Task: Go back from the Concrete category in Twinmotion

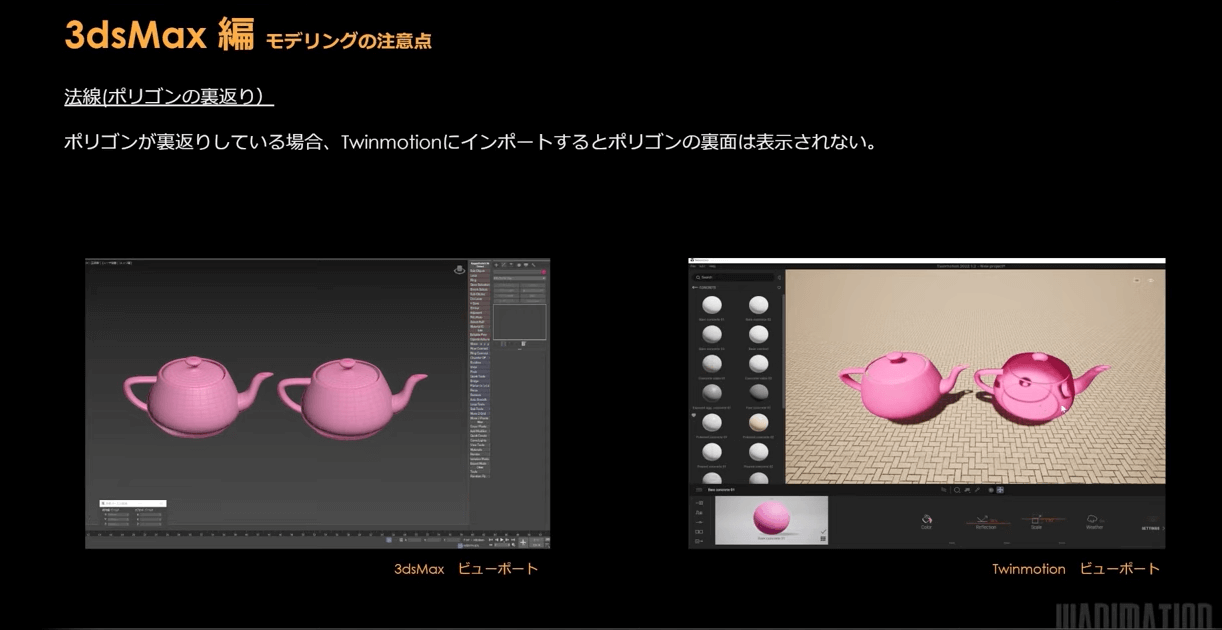Action: (695, 287)
